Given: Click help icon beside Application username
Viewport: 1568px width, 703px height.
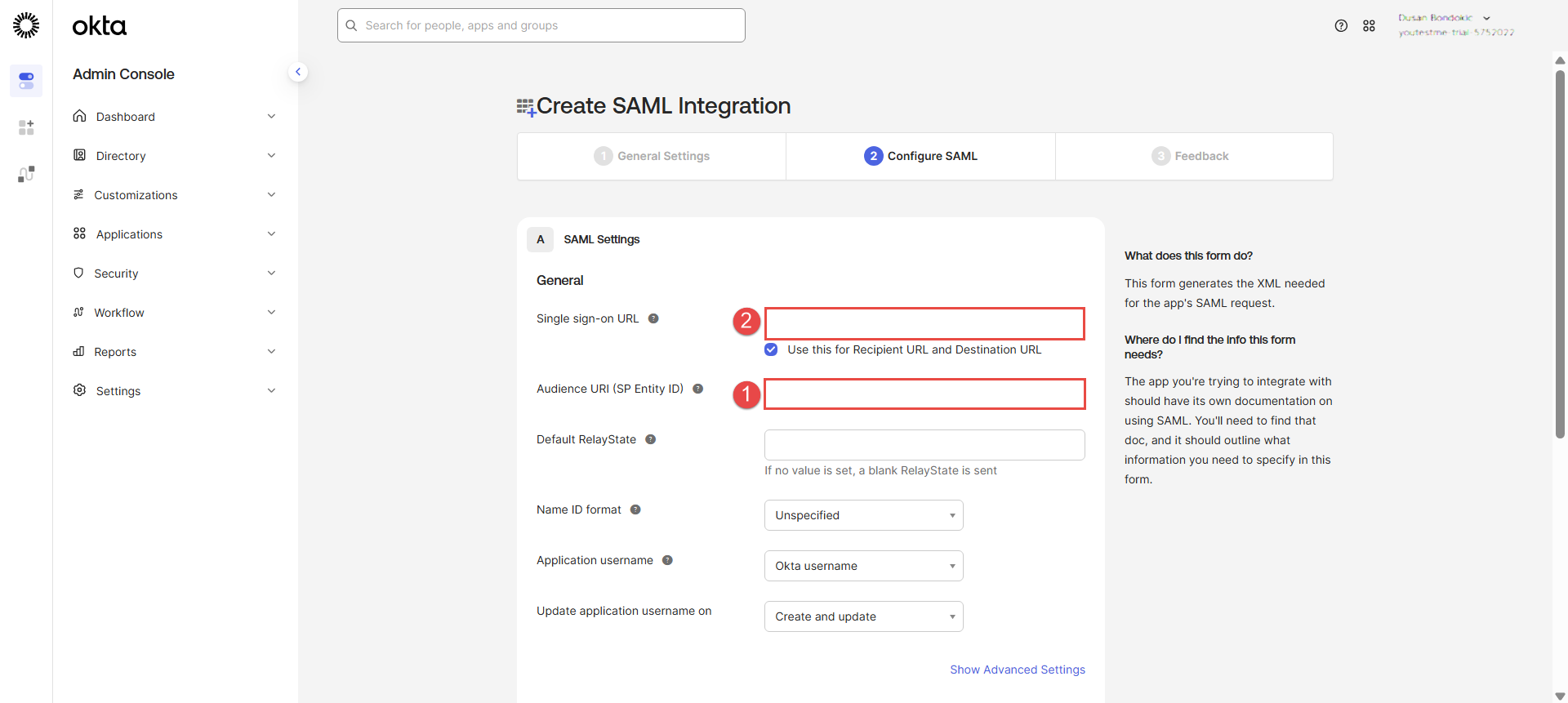Looking at the screenshot, I should pos(667,560).
